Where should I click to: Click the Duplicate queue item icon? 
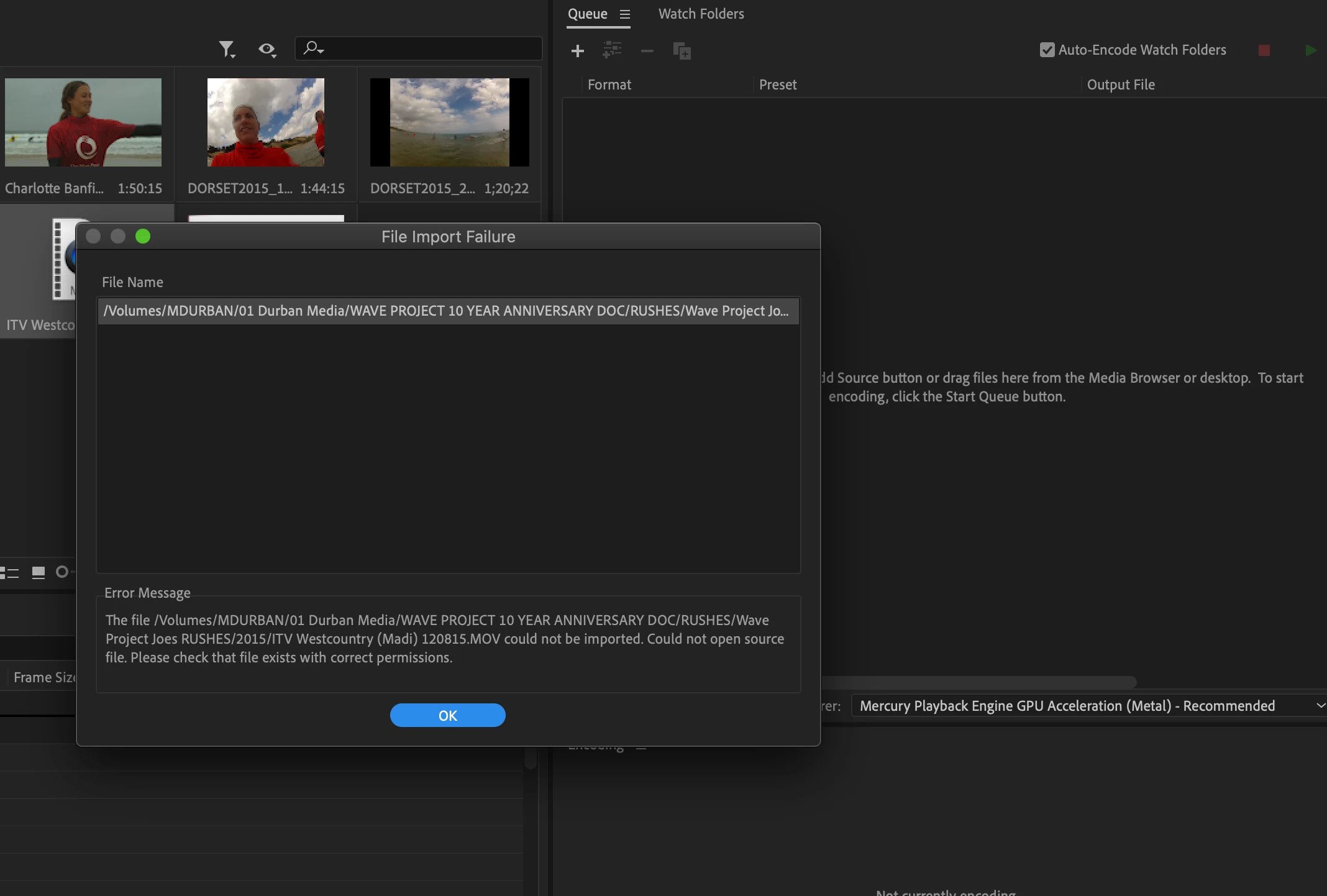tap(682, 50)
